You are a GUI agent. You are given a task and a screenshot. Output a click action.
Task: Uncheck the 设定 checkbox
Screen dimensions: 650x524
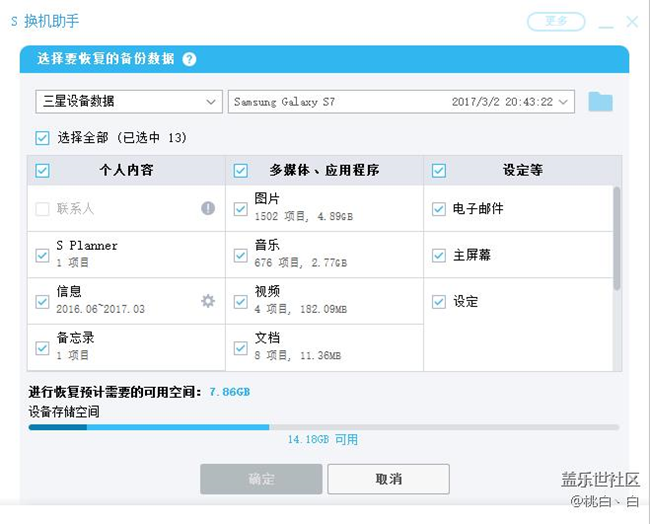coord(439,301)
